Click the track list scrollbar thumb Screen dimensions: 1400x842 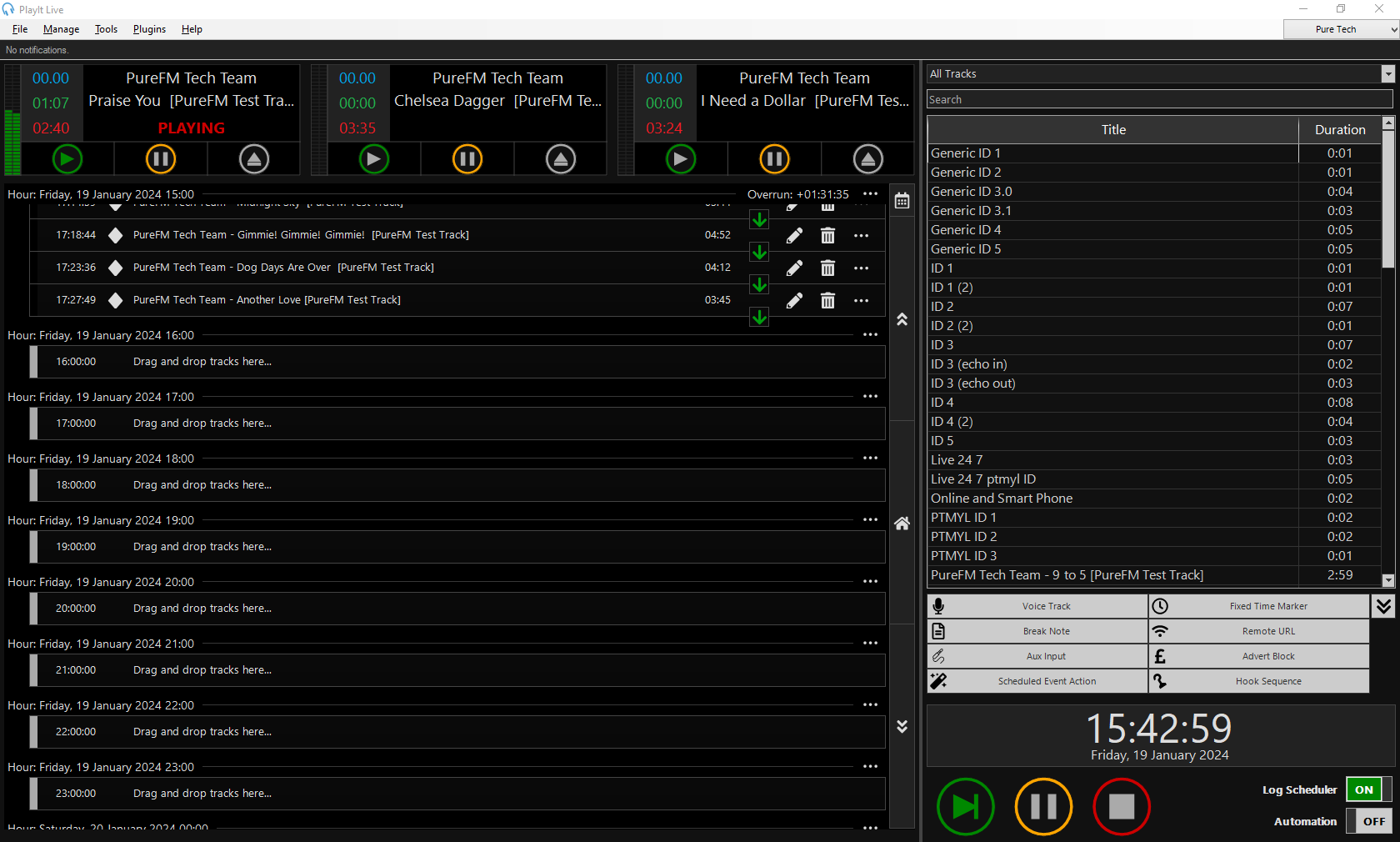point(1388,198)
